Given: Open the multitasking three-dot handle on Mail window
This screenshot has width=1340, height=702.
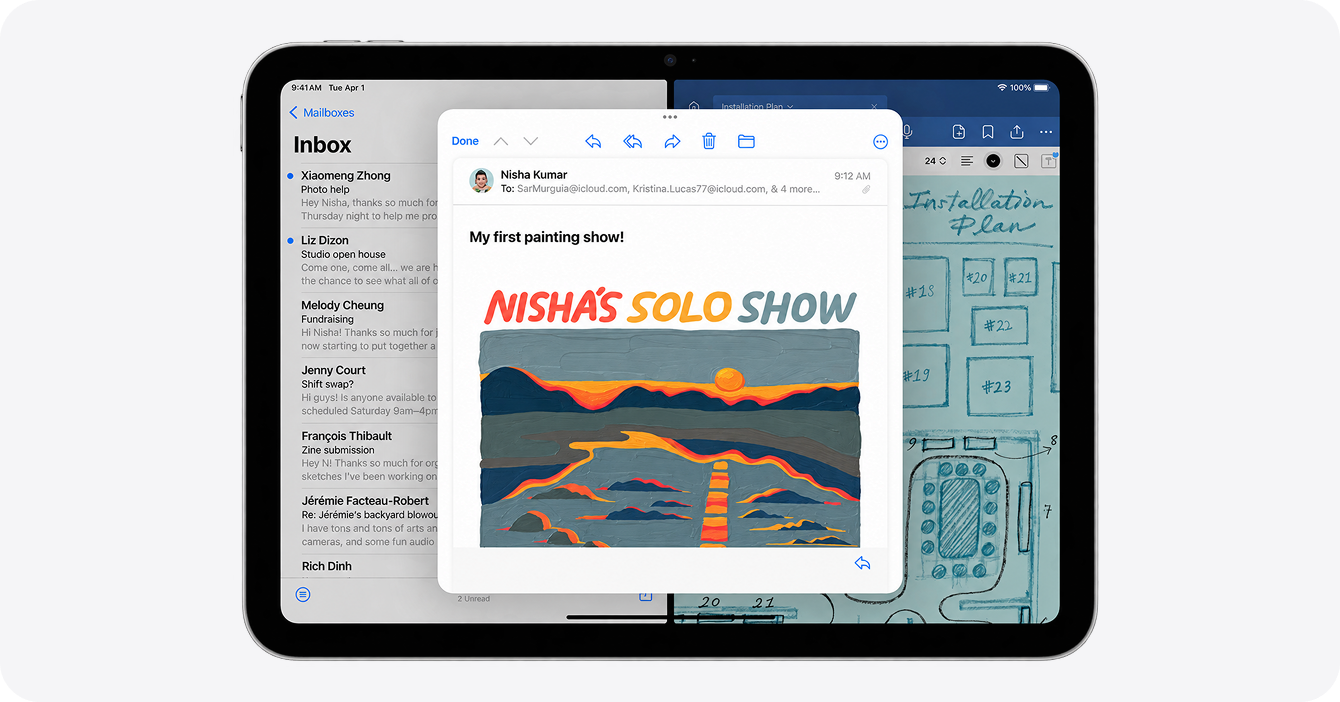Looking at the screenshot, I should click(670, 117).
